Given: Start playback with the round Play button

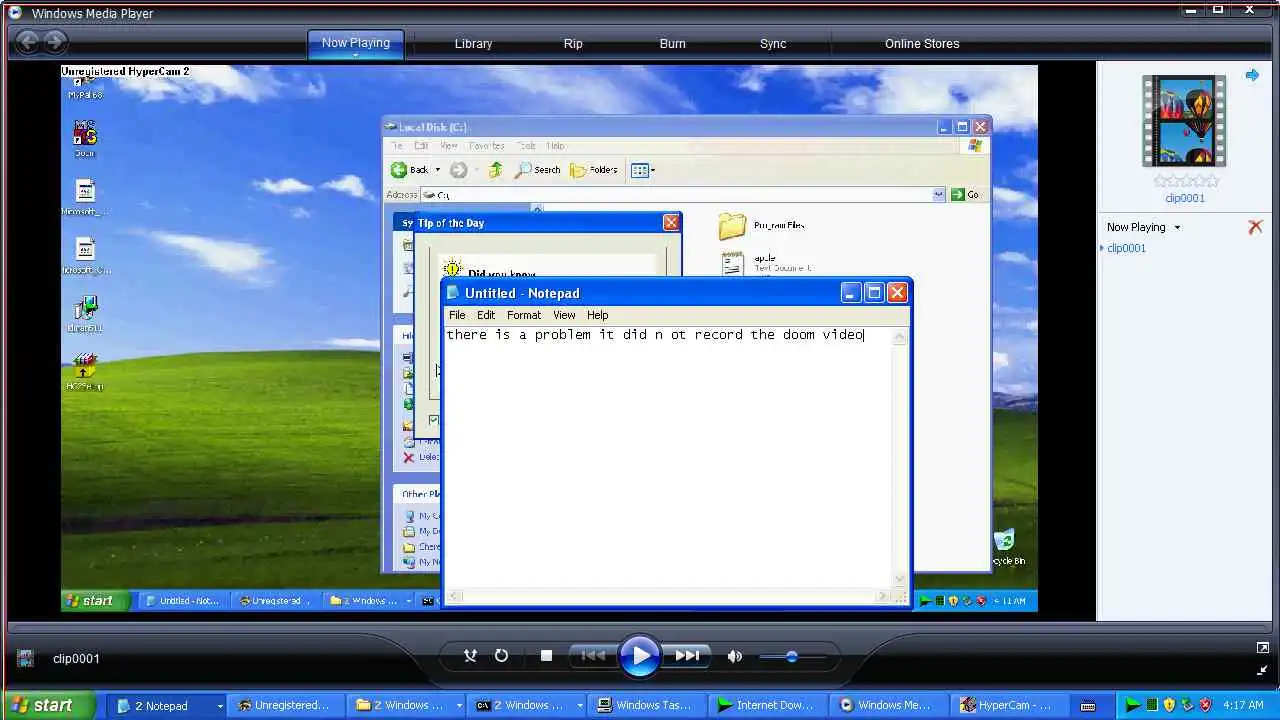Looking at the screenshot, I should coord(639,656).
